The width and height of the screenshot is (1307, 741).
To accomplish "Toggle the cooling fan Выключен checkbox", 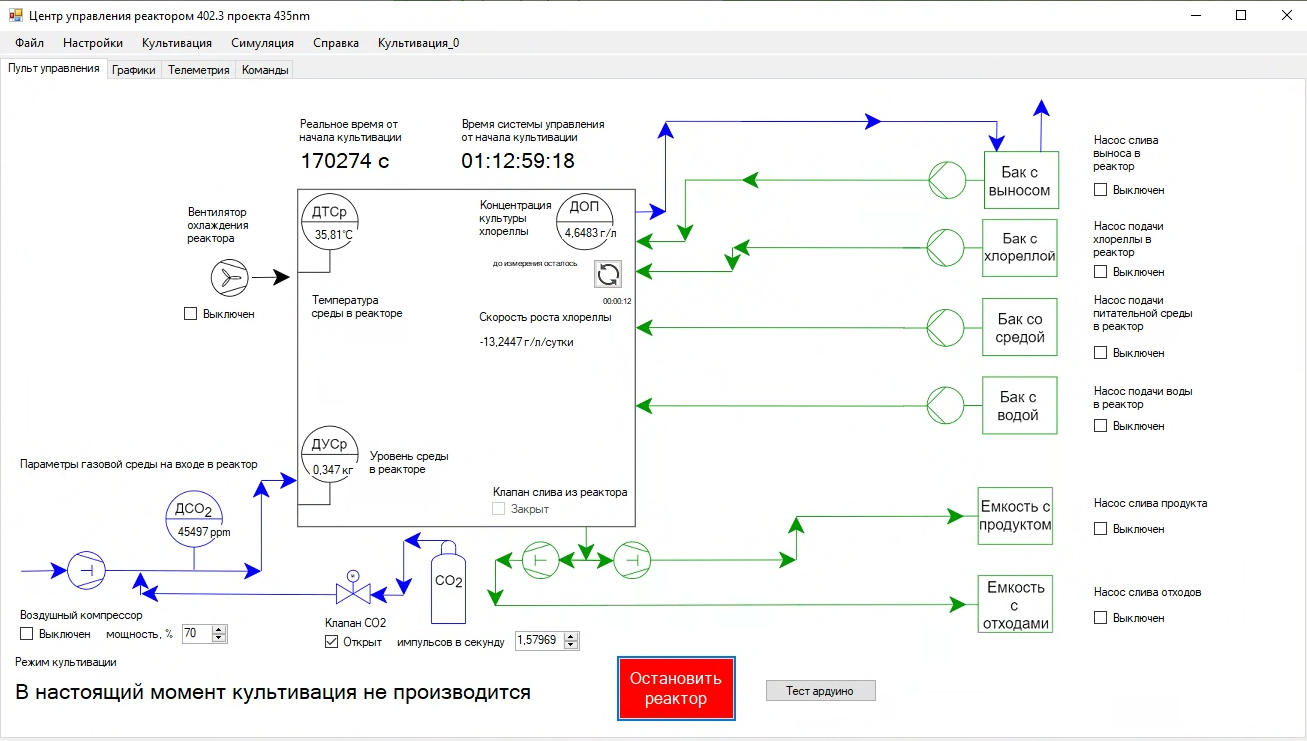I will click(191, 314).
